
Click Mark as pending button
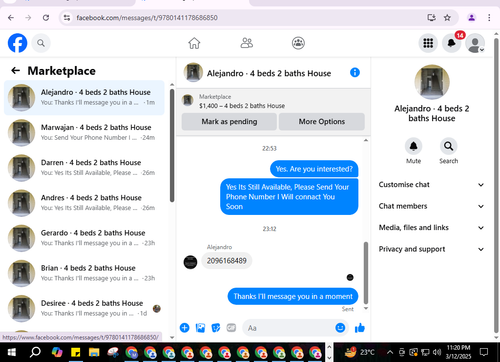point(229,121)
